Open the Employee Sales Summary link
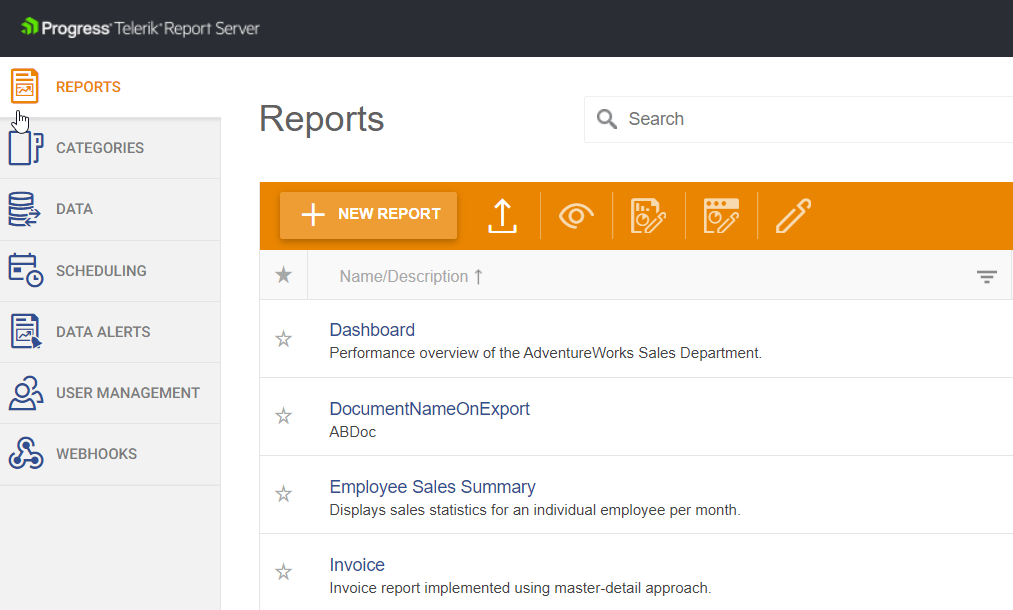The image size is (1013, 610). (432, 487)
